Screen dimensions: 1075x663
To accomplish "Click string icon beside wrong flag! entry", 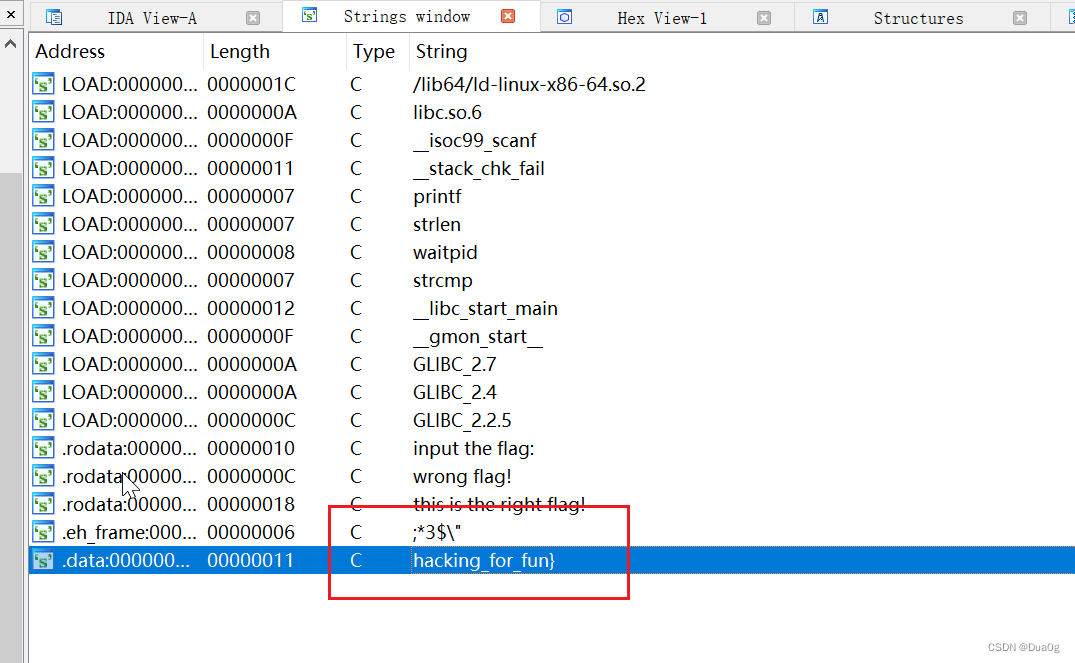I will [43, 476].
